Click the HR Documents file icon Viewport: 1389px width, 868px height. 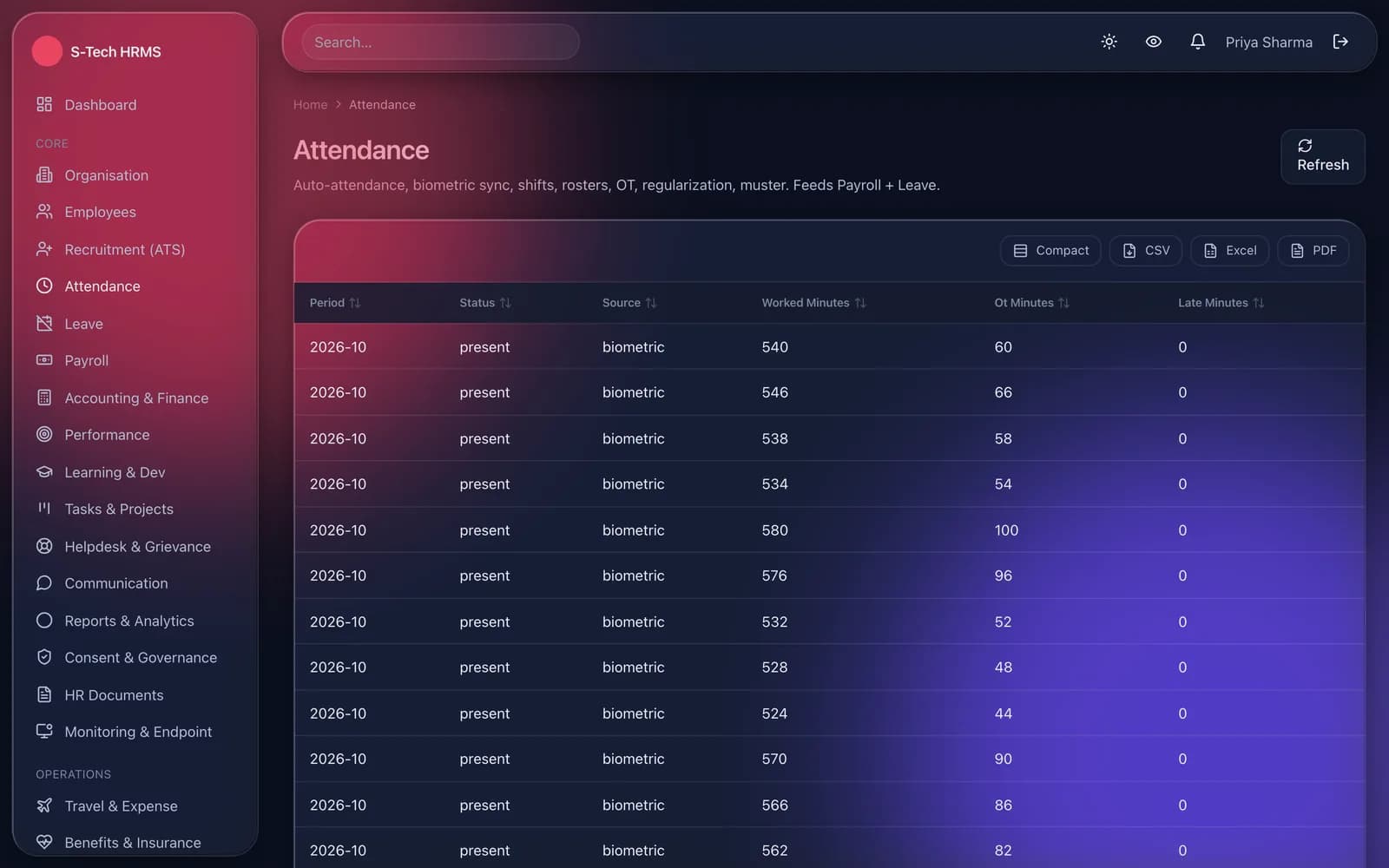click(x=44, y=694)
